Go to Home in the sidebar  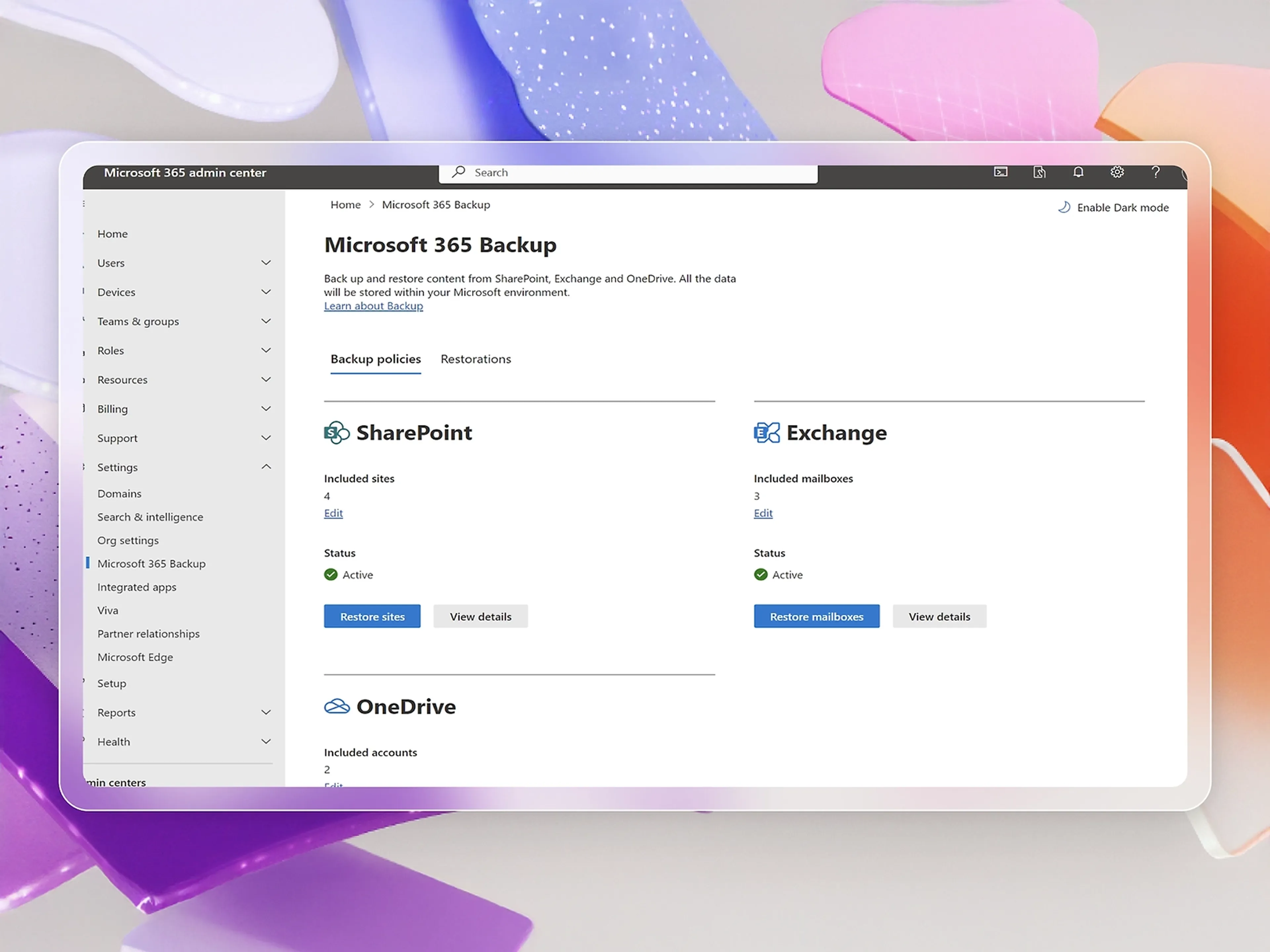pos(112,234)
